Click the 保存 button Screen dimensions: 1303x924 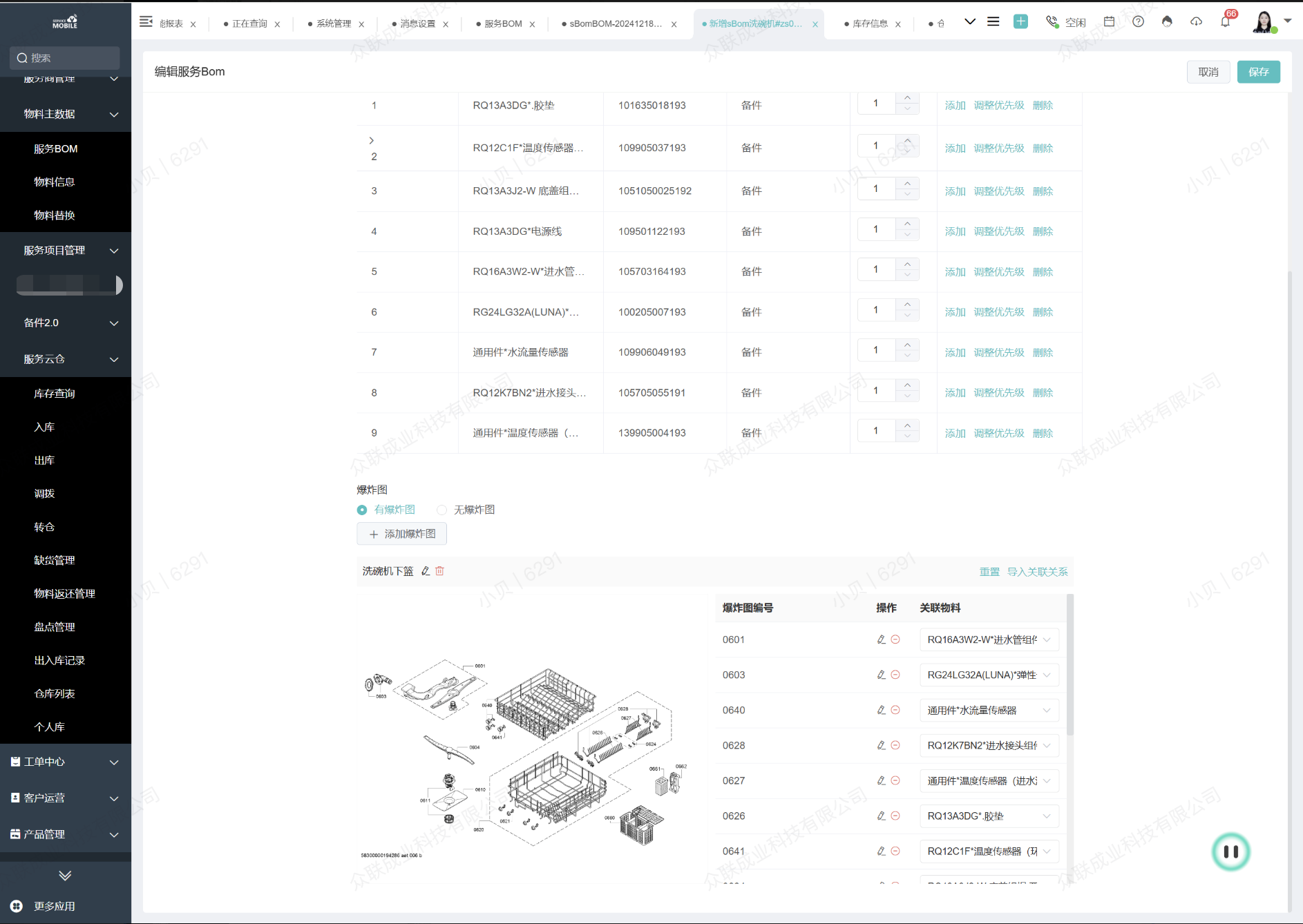[1259, 72]
